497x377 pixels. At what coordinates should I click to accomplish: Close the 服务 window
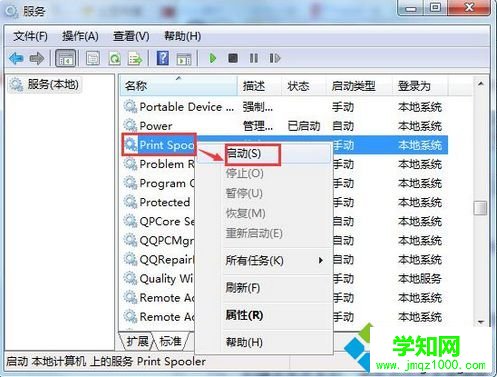click(x=469, y=8)
